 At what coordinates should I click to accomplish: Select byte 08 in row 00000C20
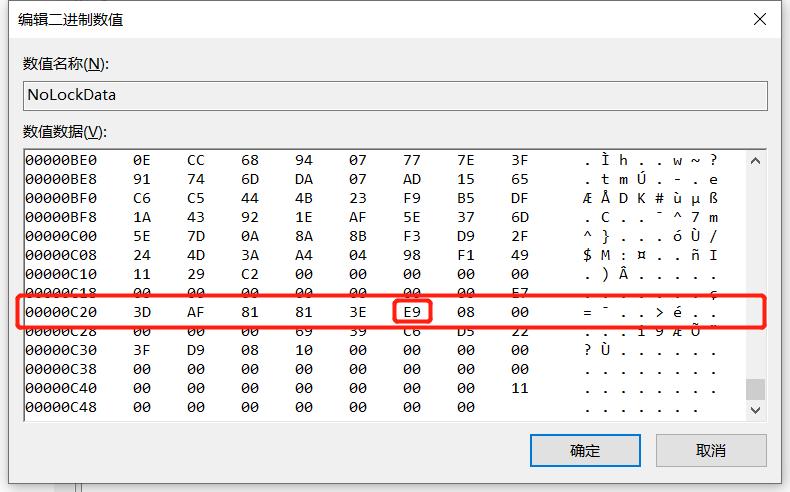tap(466, 312)
